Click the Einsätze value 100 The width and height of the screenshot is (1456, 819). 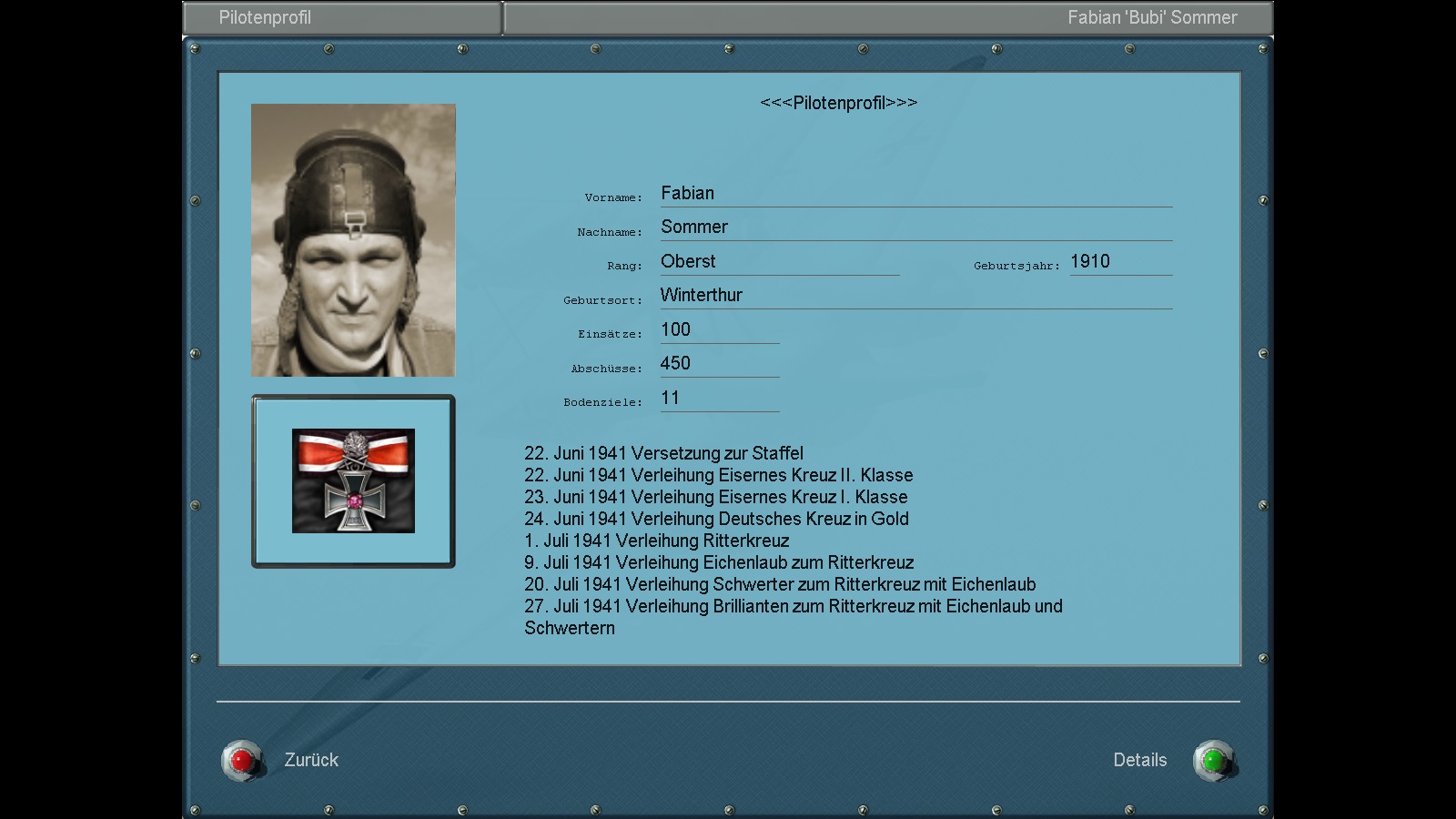720,330
